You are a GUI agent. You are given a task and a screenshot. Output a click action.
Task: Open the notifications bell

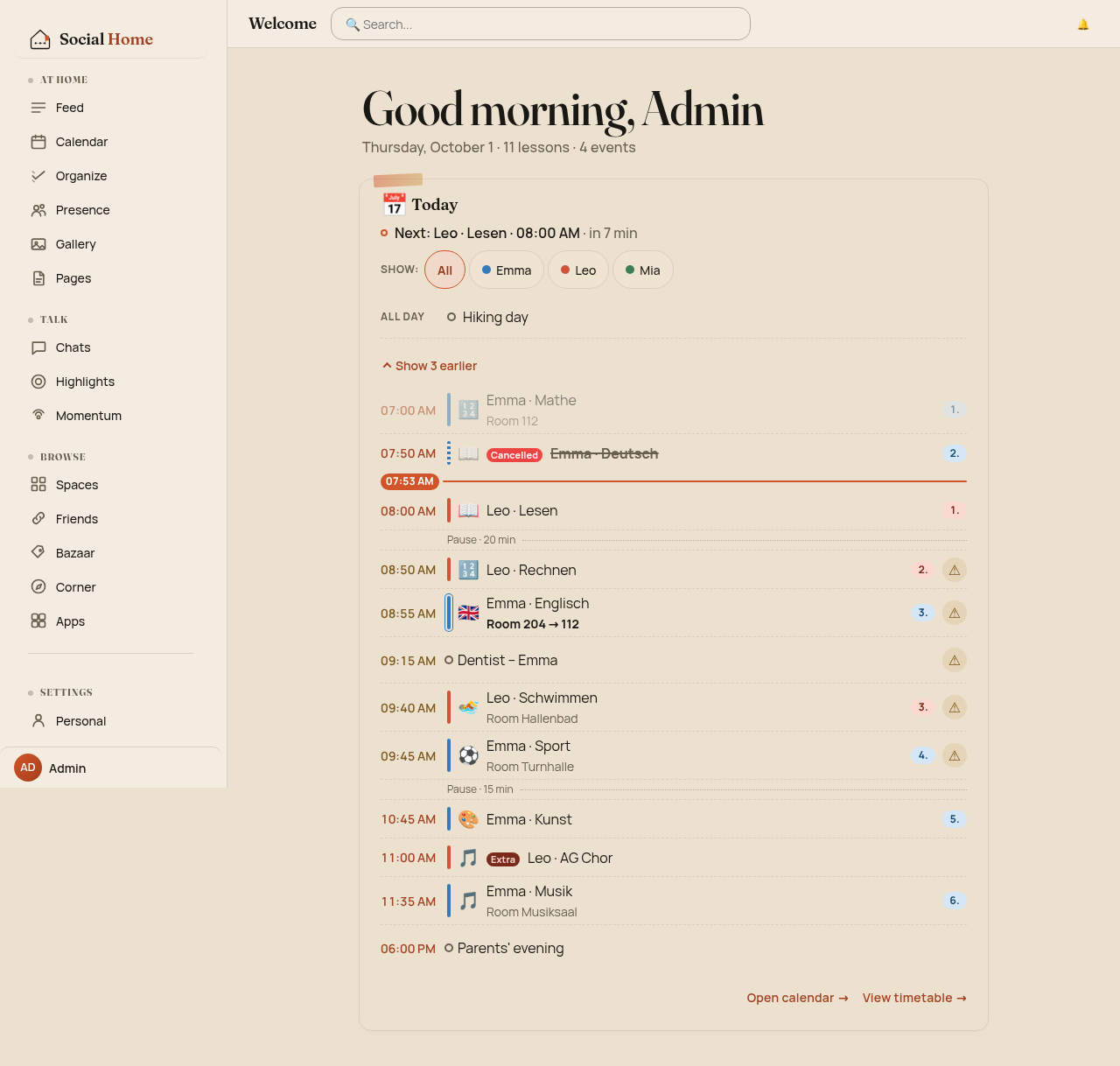click(x=1083, y=25)
